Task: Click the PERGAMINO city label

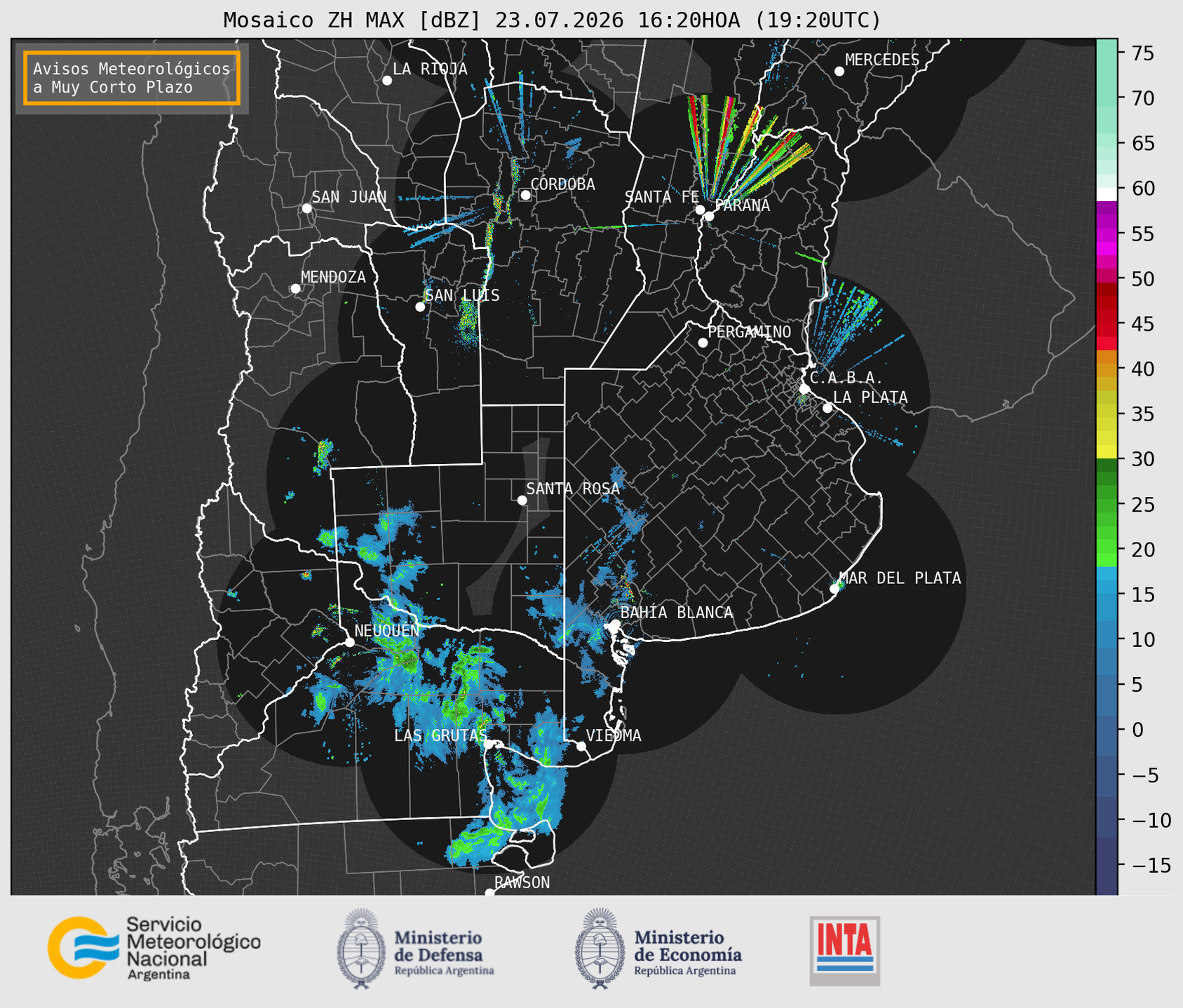Action: 750,332
